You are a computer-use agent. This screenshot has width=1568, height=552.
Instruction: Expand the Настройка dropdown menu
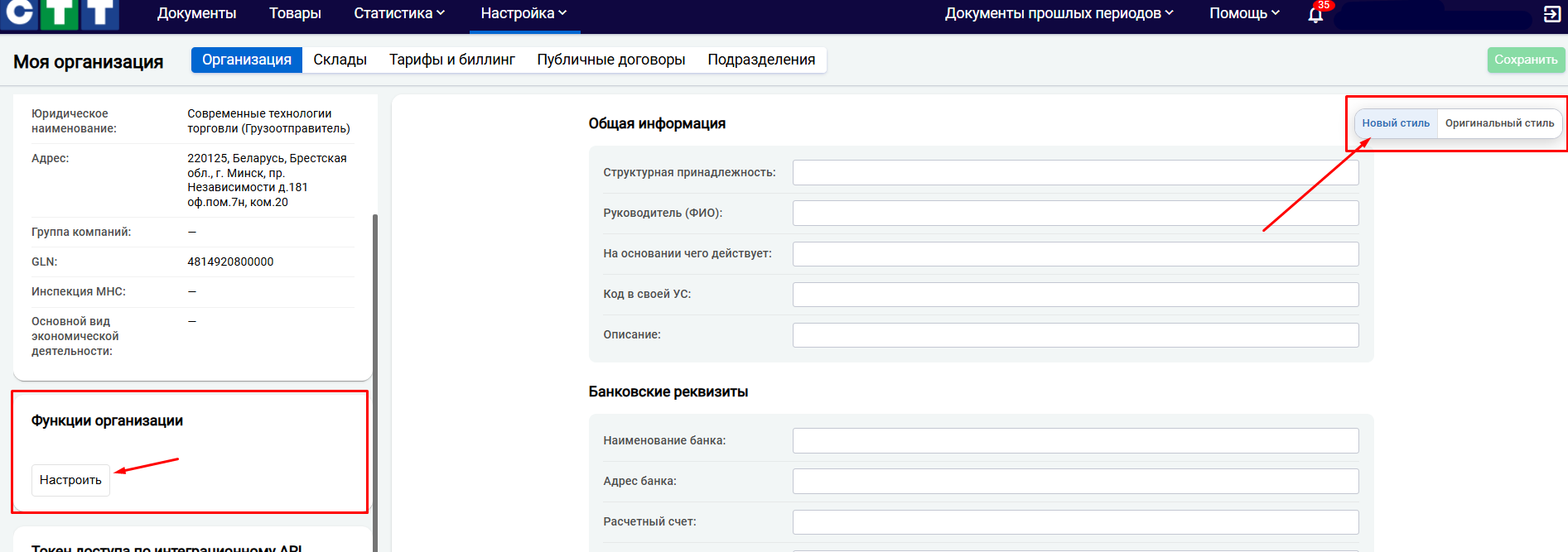[523, 13]
